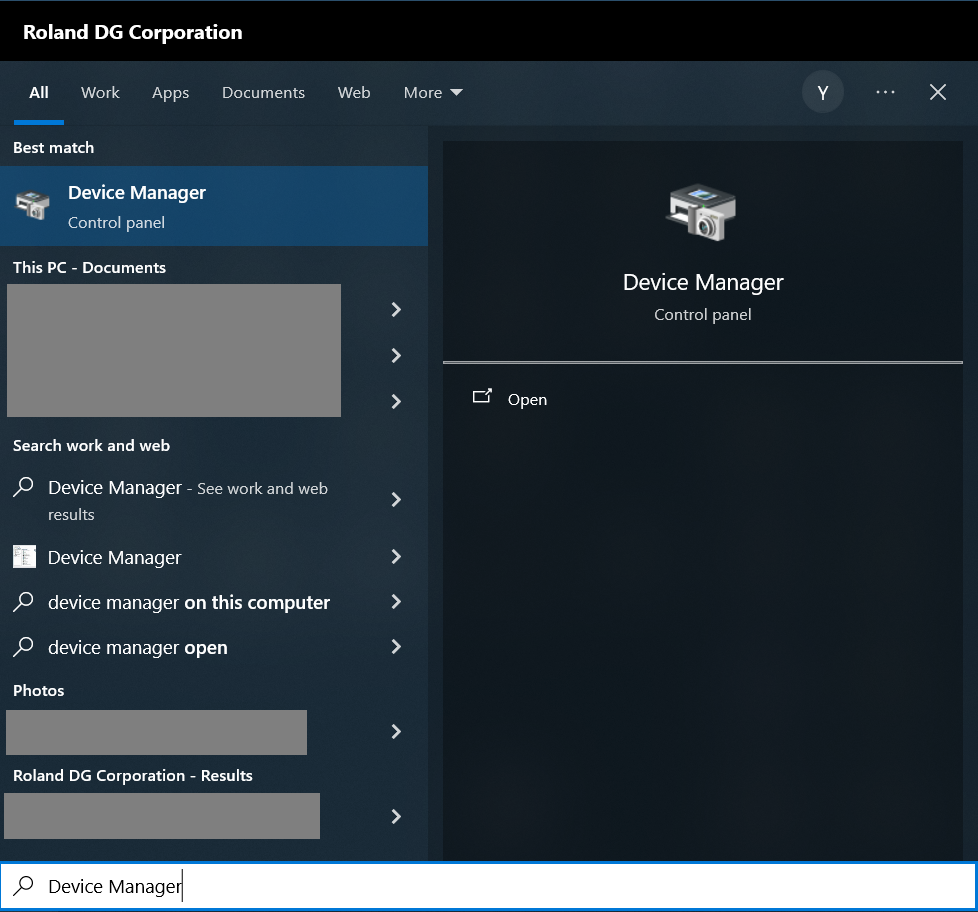978x912 pixels.
Task: Click the large Device Manager preview icon
Action: (702, 212)
